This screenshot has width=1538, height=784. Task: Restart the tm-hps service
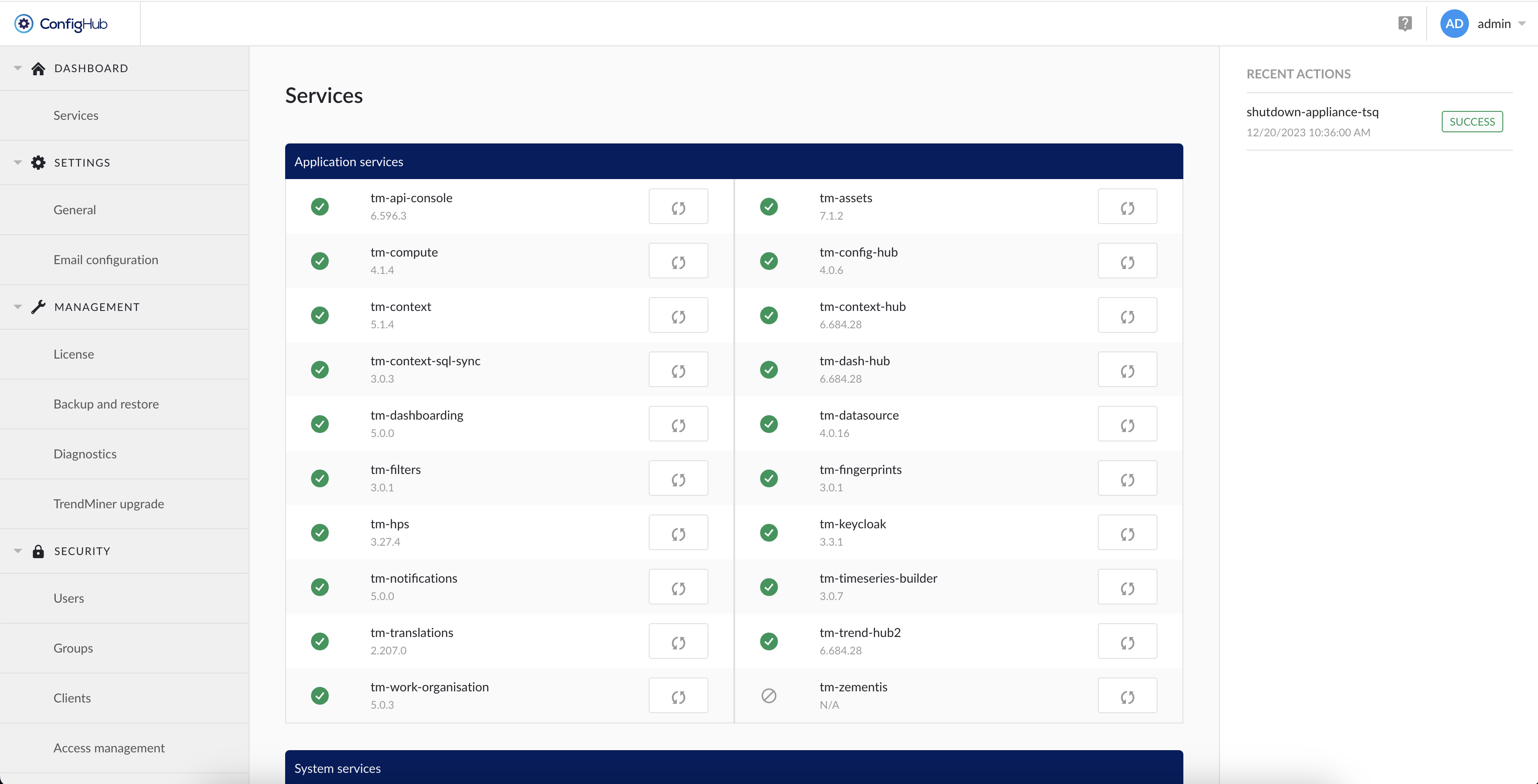click(x=678, y=533)
